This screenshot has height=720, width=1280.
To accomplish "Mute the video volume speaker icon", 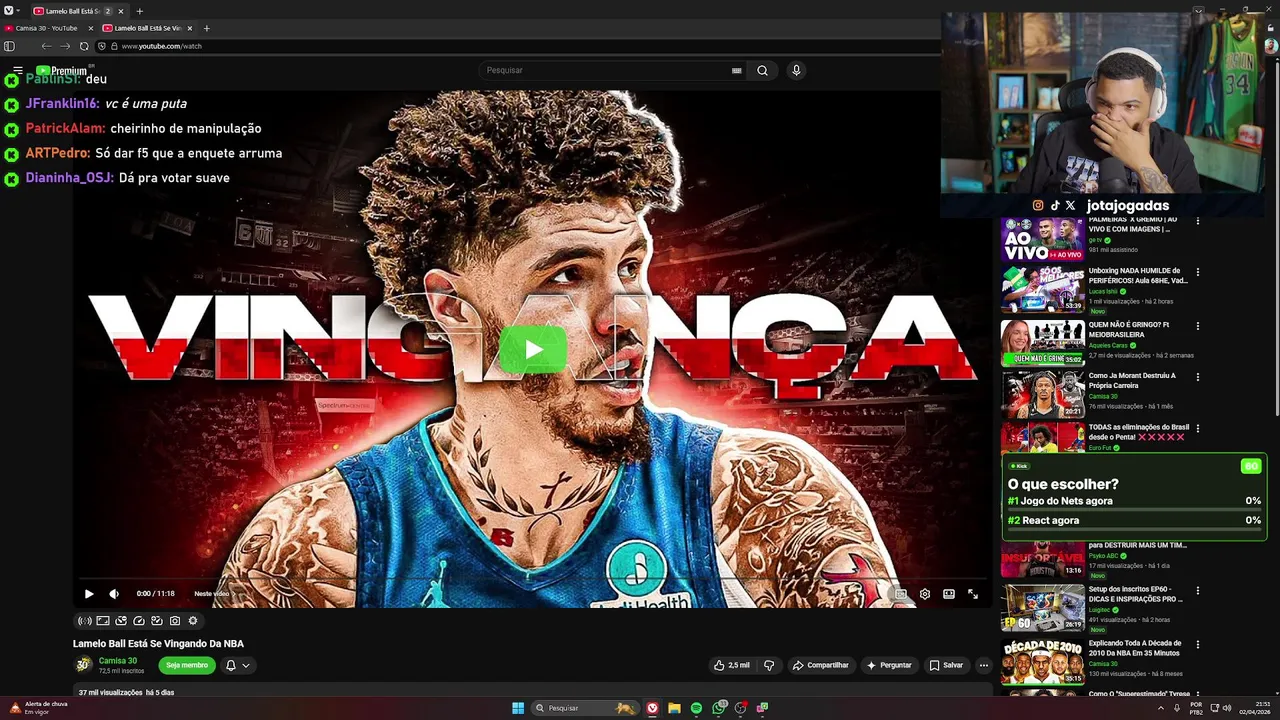I will pos(114,594).
